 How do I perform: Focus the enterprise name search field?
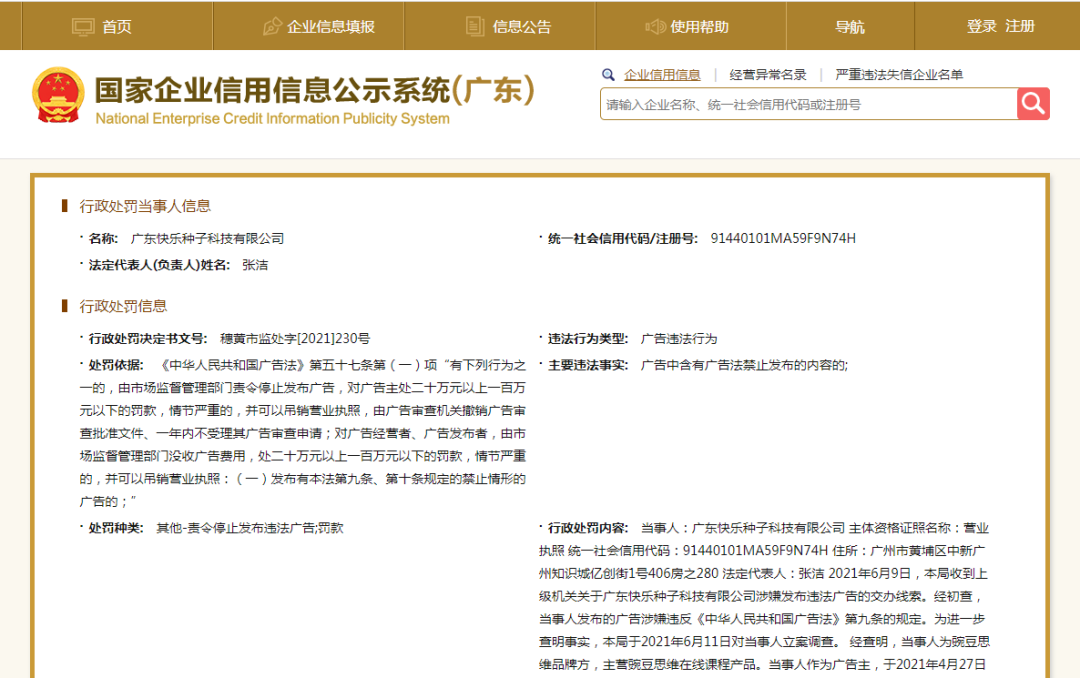809,104
